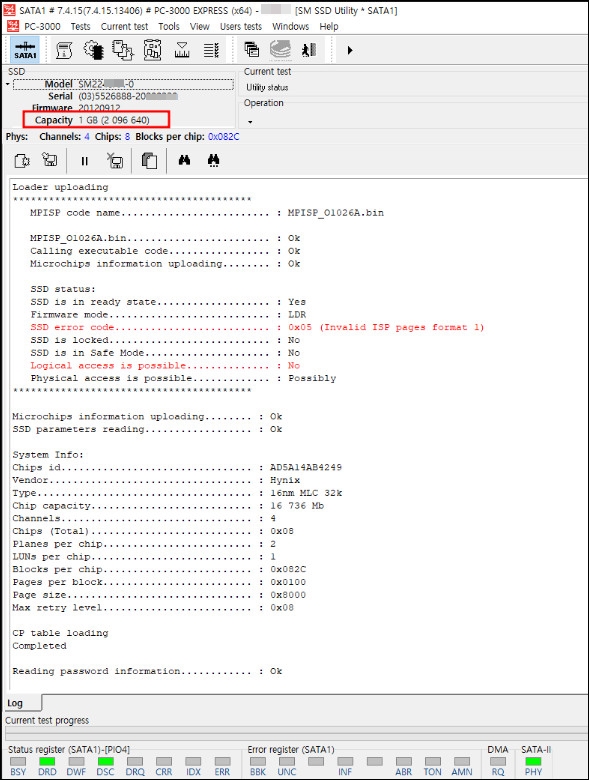Click the Channels value 4
Image resolution: width=589 pixels, height=780 pixels.
(87, 136)
